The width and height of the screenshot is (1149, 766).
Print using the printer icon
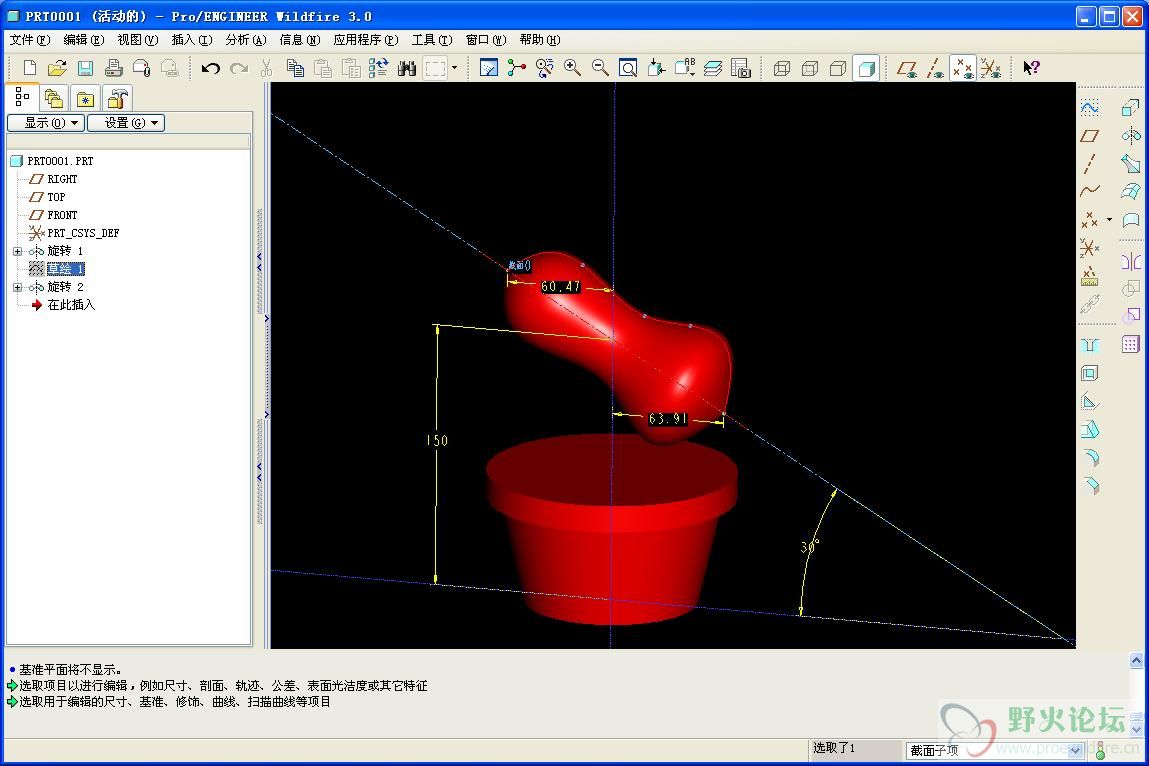point(114,68)
